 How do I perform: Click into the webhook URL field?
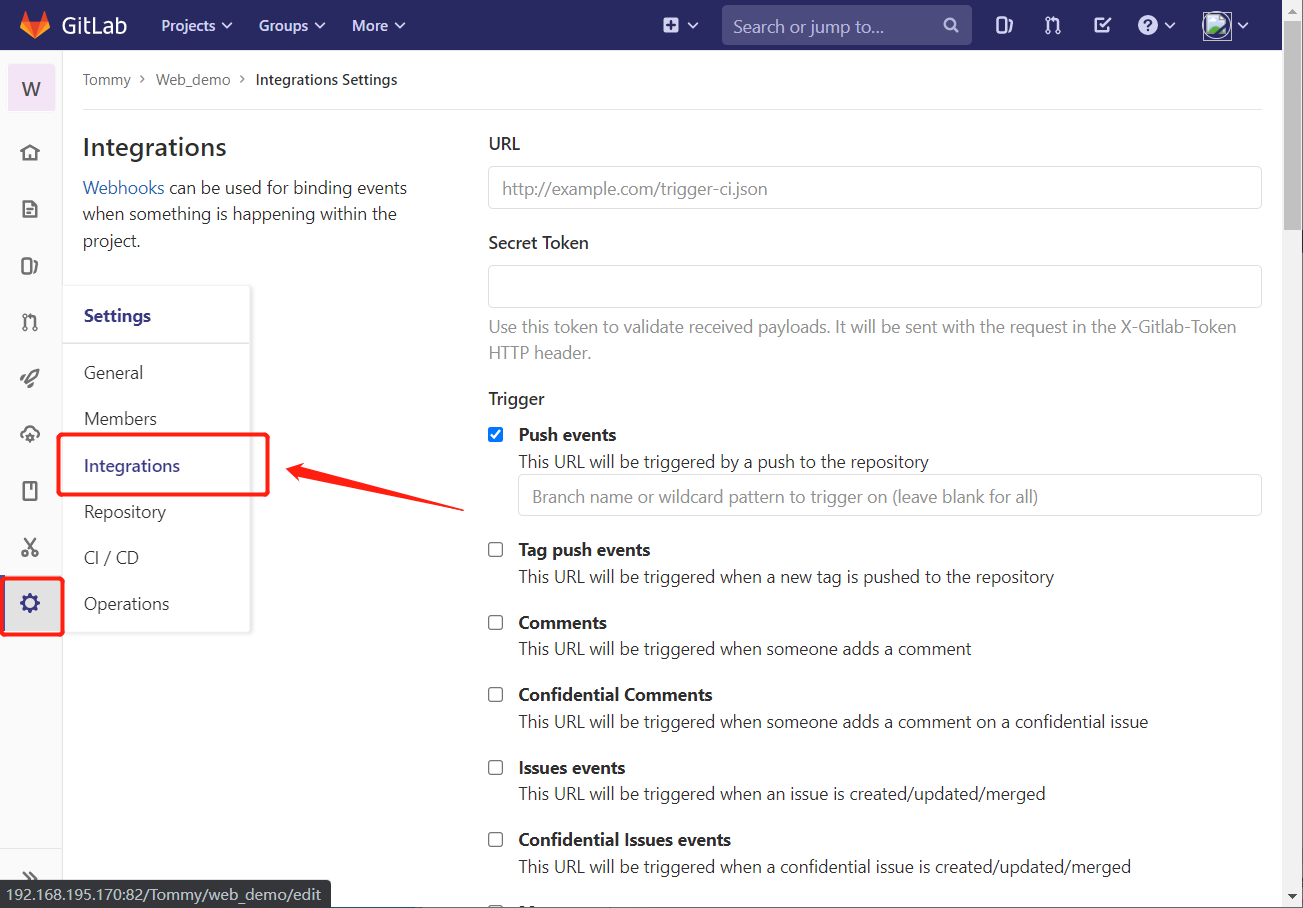click(x=874, y=188)
